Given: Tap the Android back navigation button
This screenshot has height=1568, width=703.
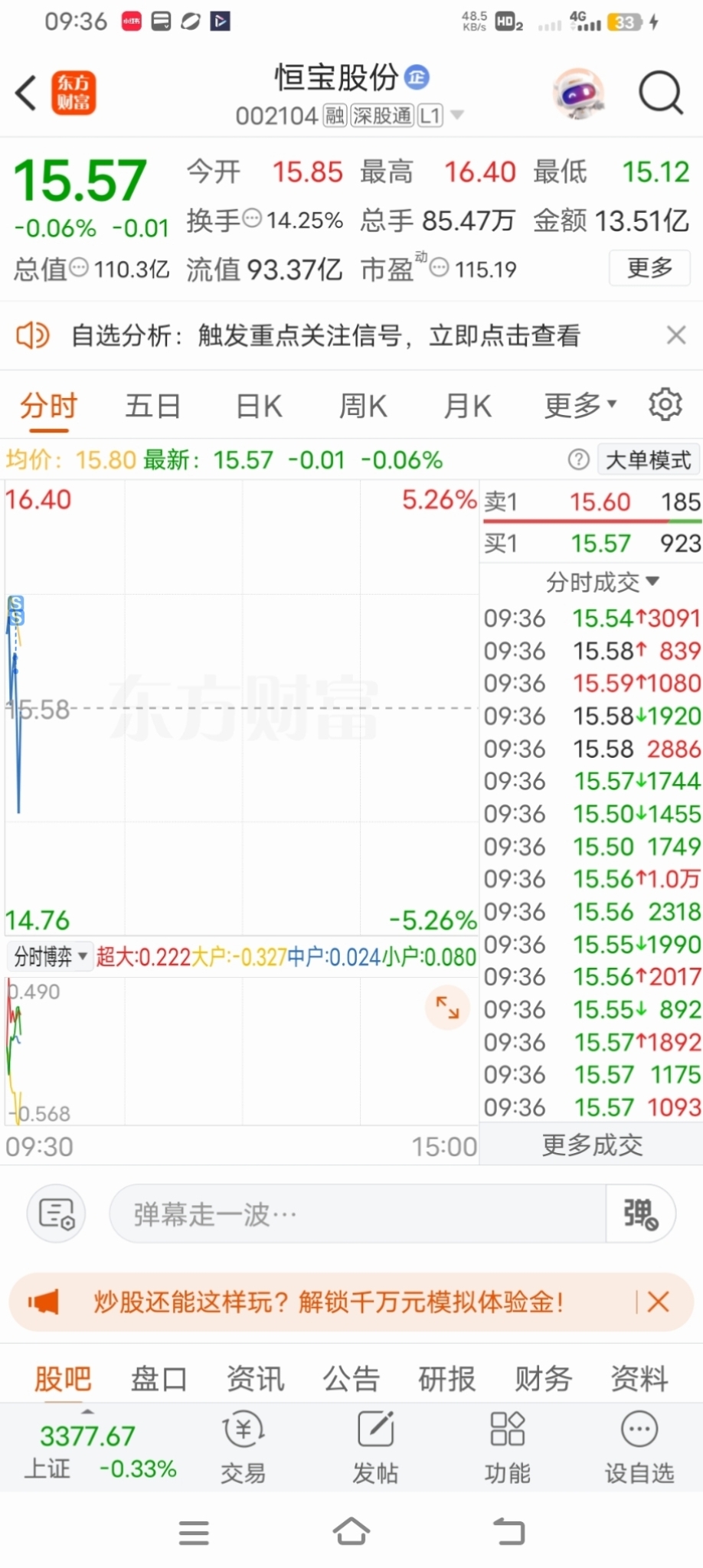Looking at the screenshot, I should tap(509, 1532).
